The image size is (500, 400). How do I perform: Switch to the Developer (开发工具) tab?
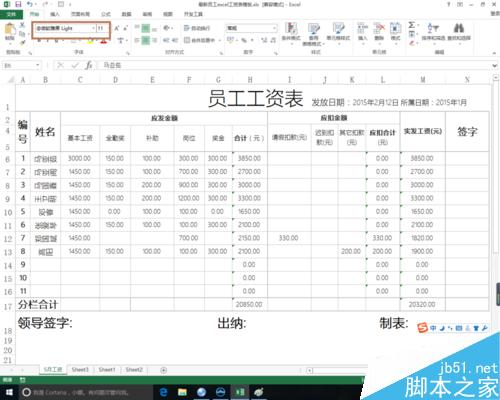(x=193, y=14)
